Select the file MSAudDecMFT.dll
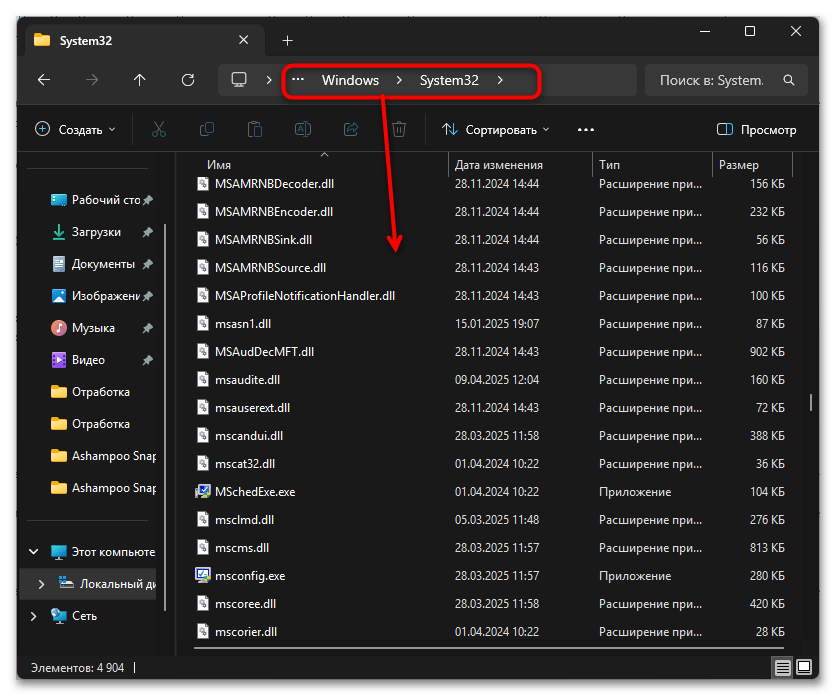The image size is (836, 696). coord(264,352)
